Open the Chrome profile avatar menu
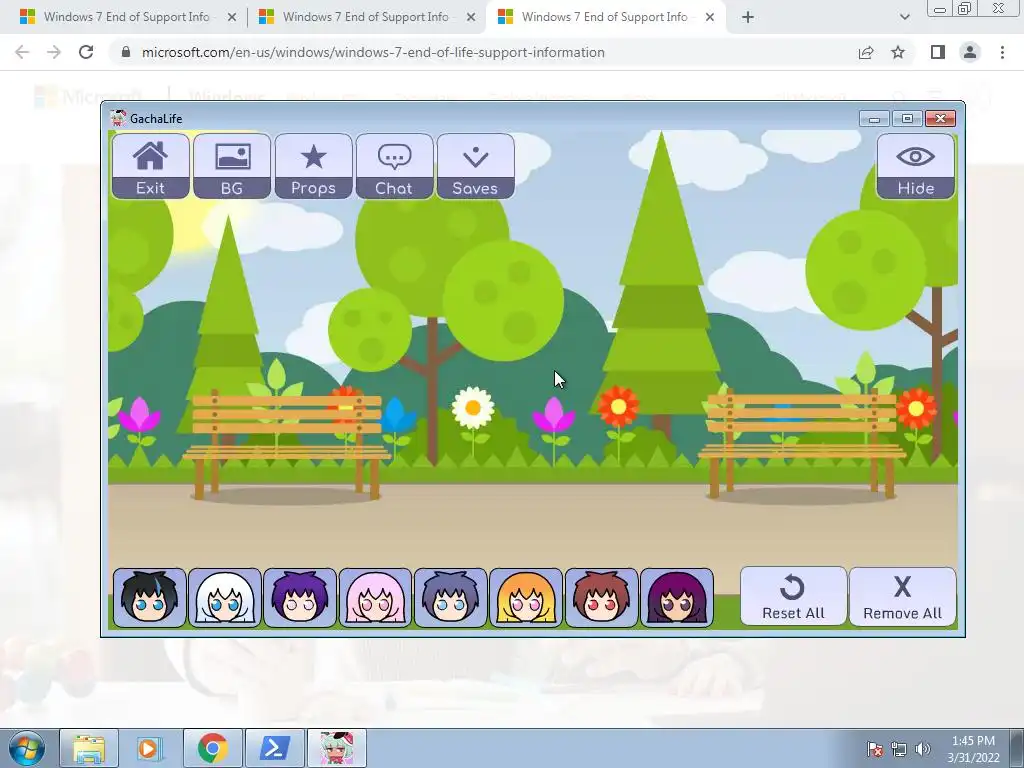This screenshot has height=768, width=1024. tap(970, 52)
